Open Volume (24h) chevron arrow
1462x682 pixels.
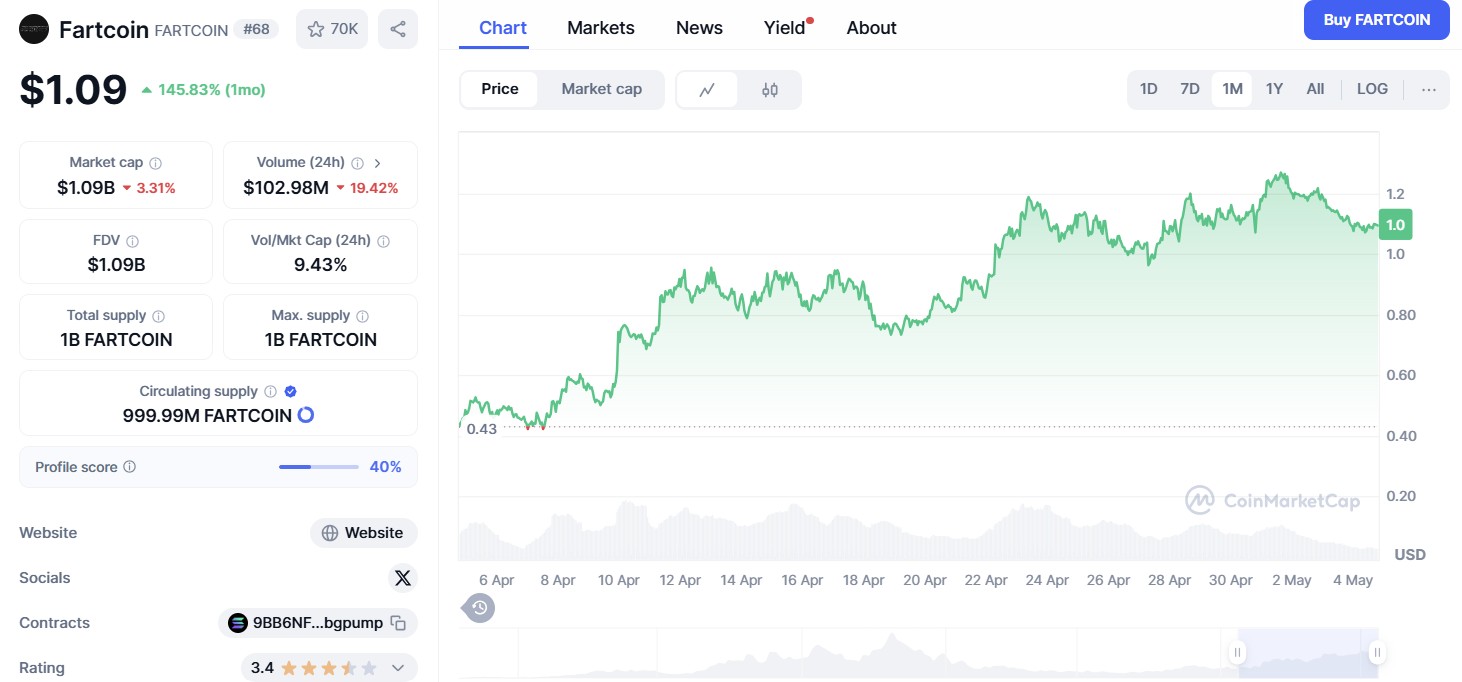click(377, 163)
